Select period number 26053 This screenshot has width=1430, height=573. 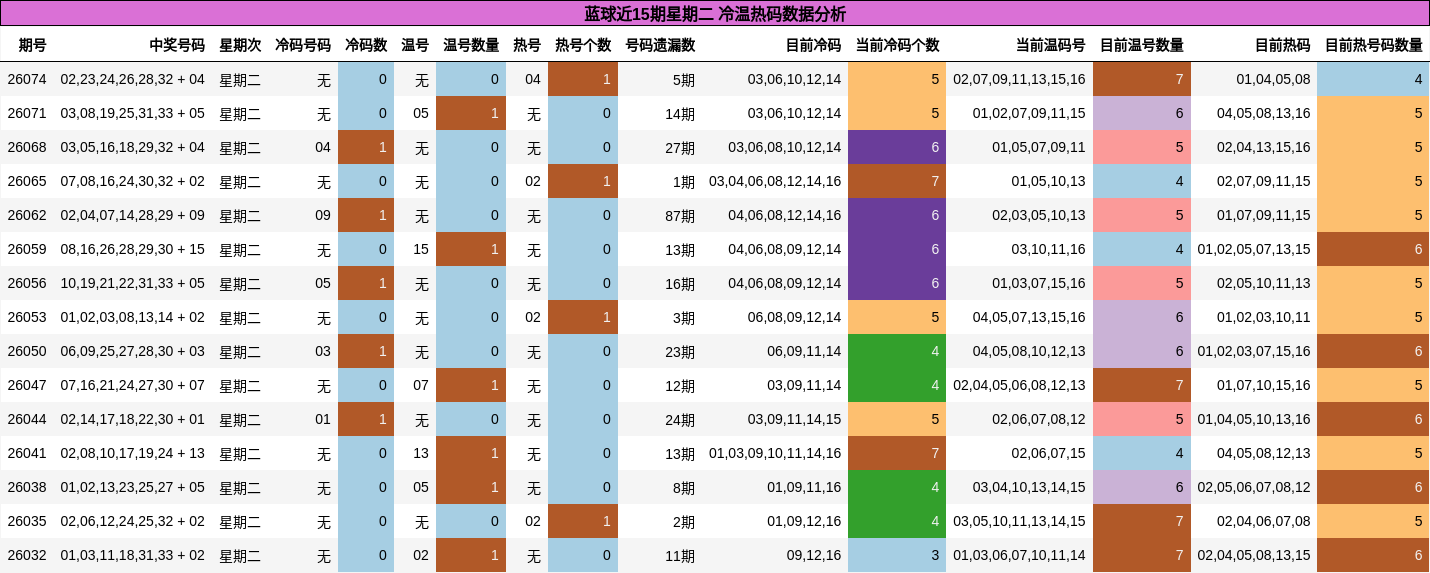[27, 317]
